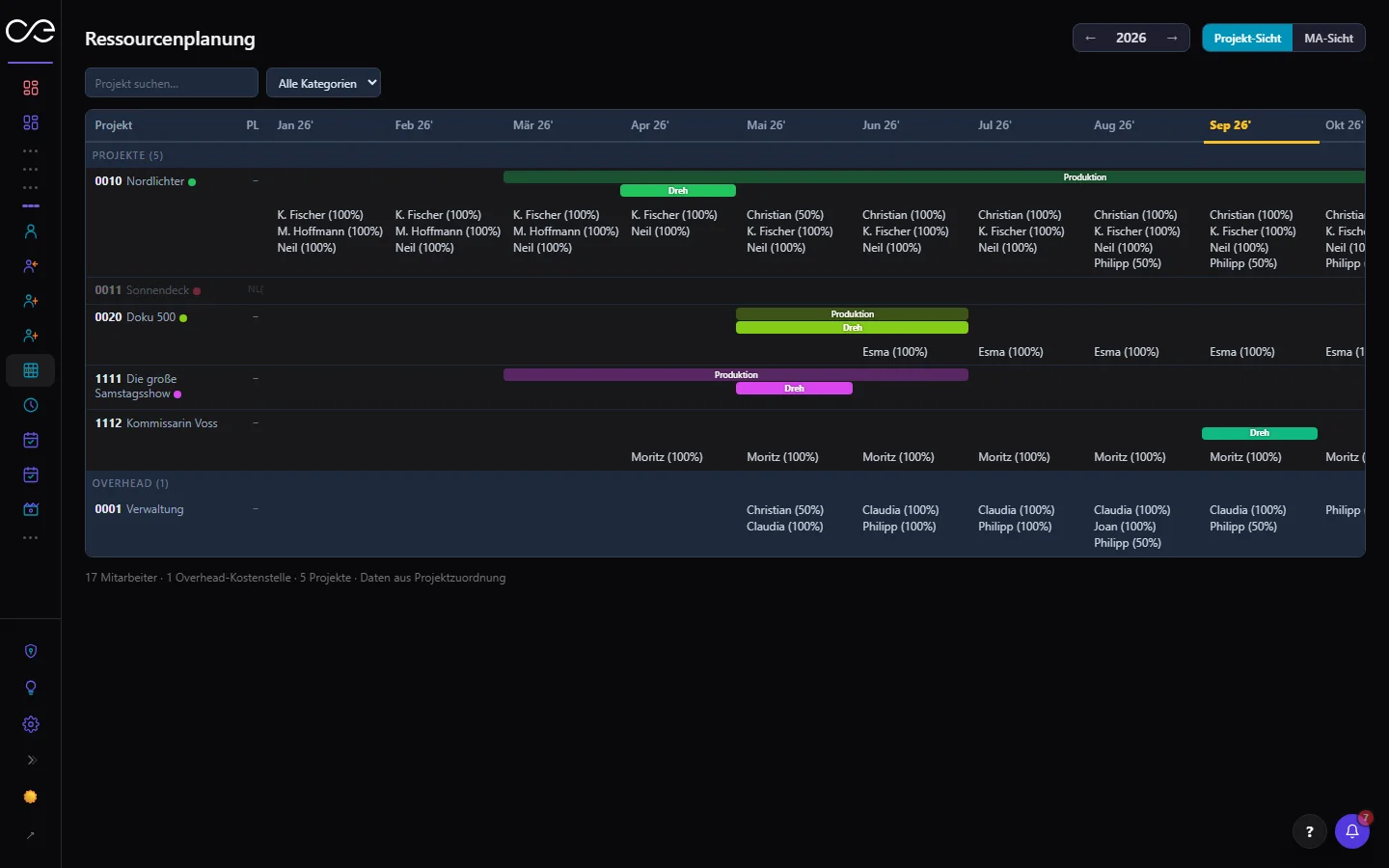Open the purple dashboard grid icon in sidebar

pos(31,122)
